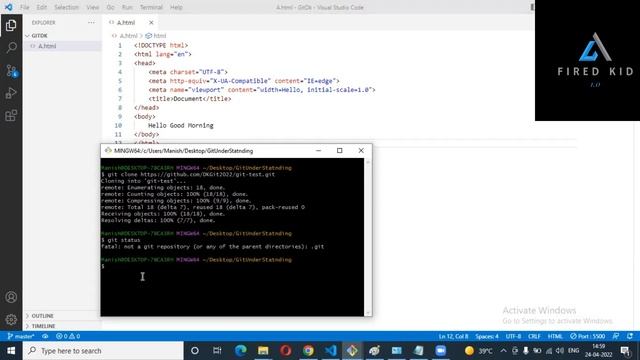Click the DOCTYPE line in the editor

pyautogui.click(x=161, y=45)
